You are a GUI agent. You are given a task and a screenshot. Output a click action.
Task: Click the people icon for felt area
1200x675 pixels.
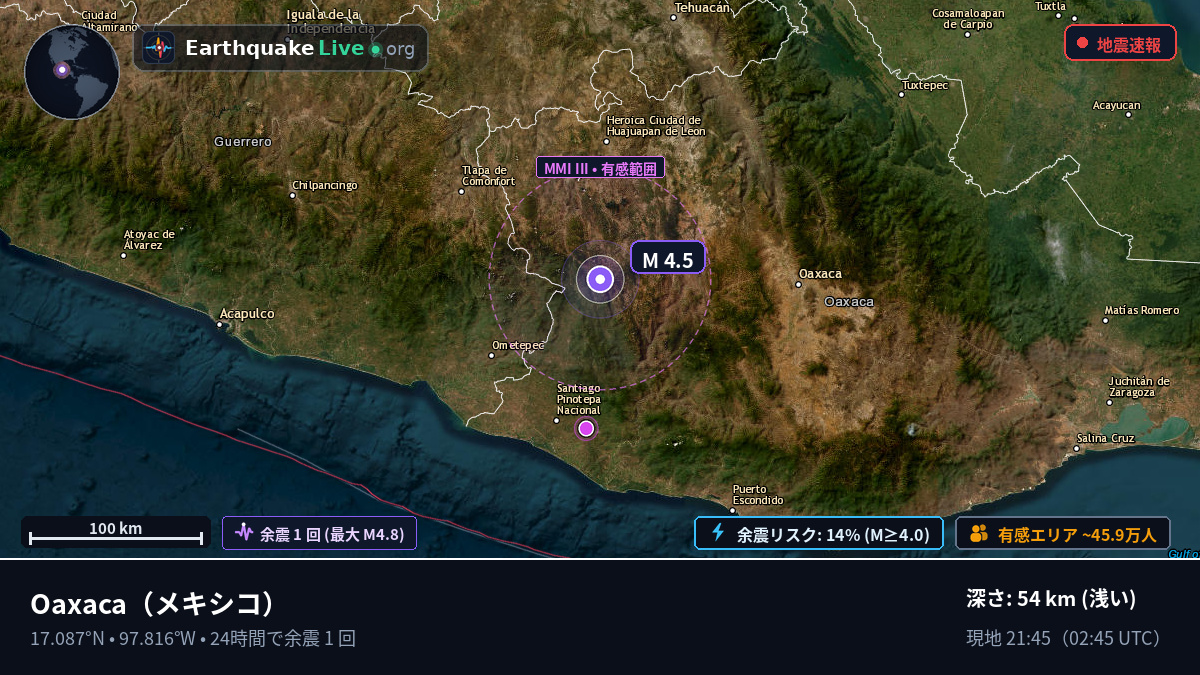click(x=978, y=533)
